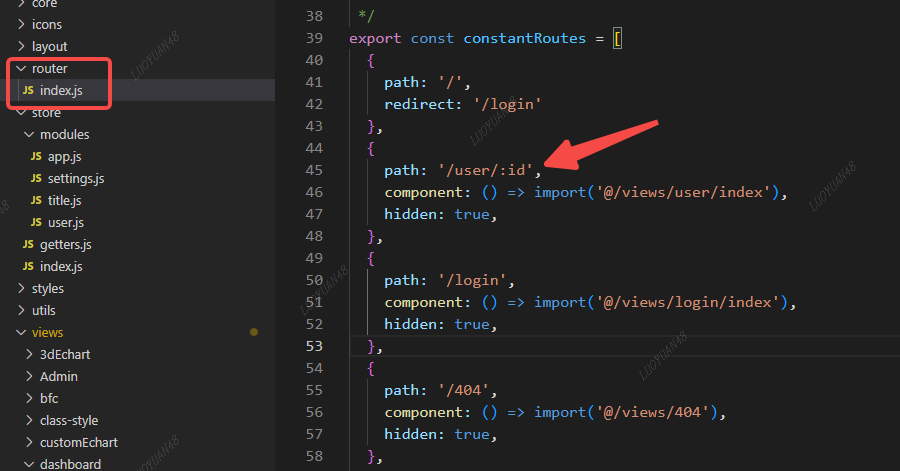Click the constantRoutes identifier
This screenshot has width=900, height=471.
coord(525,38)
